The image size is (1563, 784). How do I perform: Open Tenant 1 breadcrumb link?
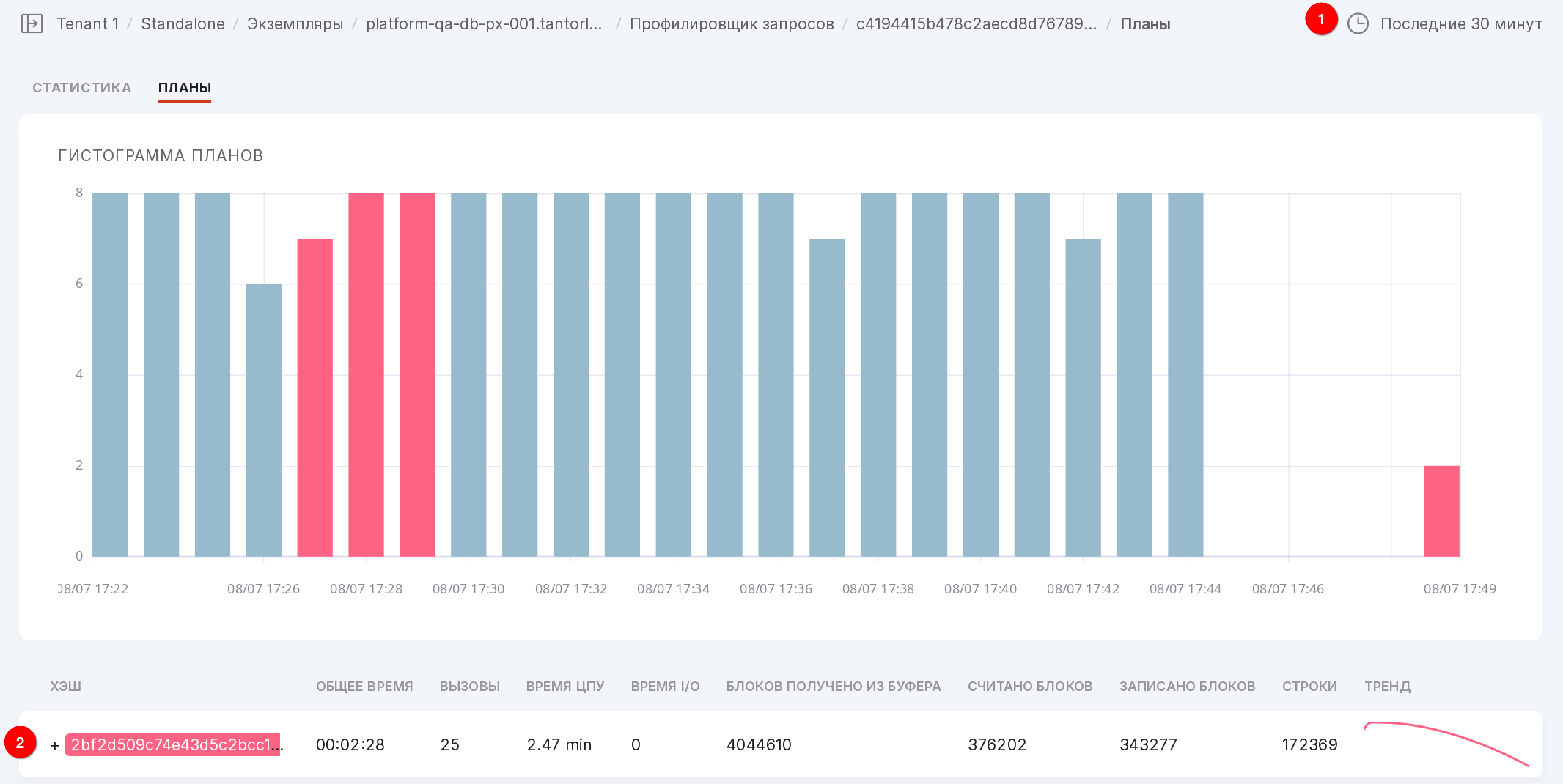[87, 24]
